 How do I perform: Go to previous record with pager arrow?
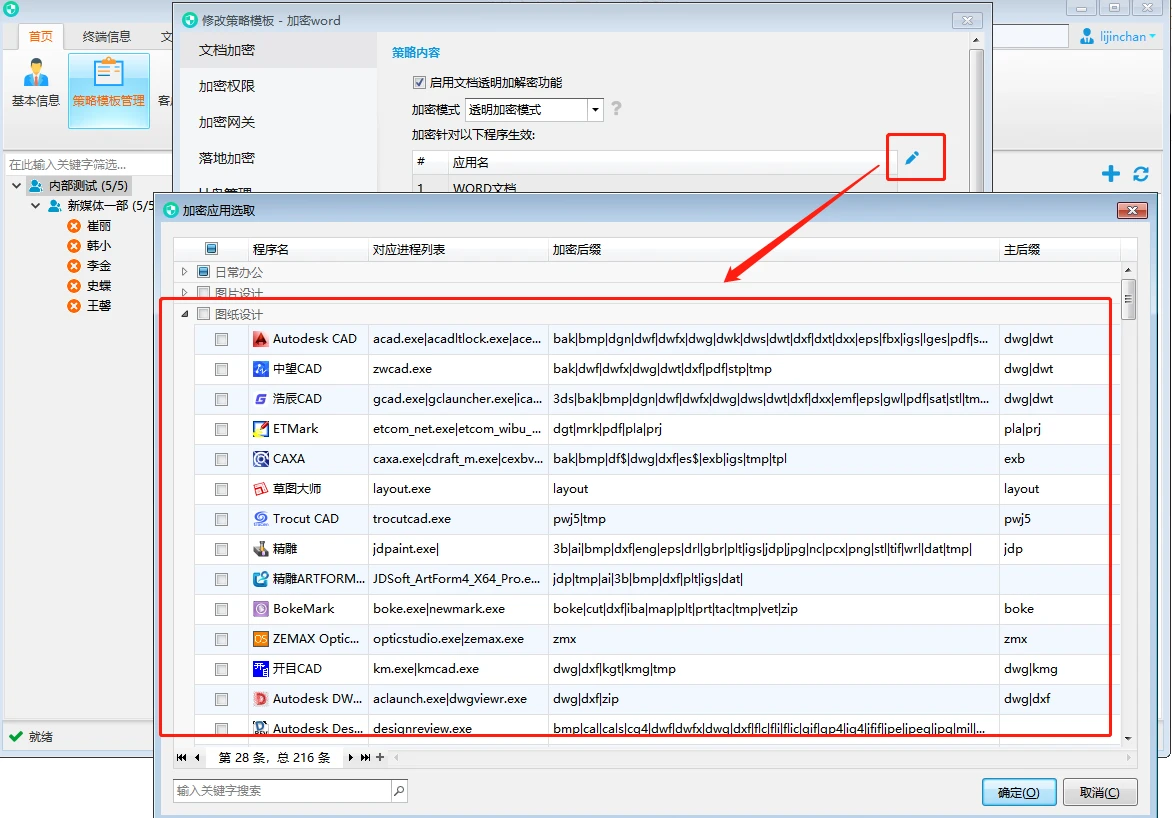197,757
